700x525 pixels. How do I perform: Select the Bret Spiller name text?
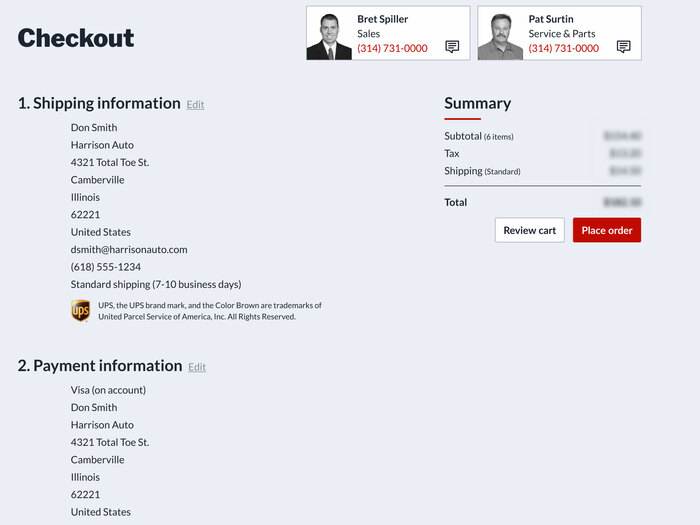383,19
